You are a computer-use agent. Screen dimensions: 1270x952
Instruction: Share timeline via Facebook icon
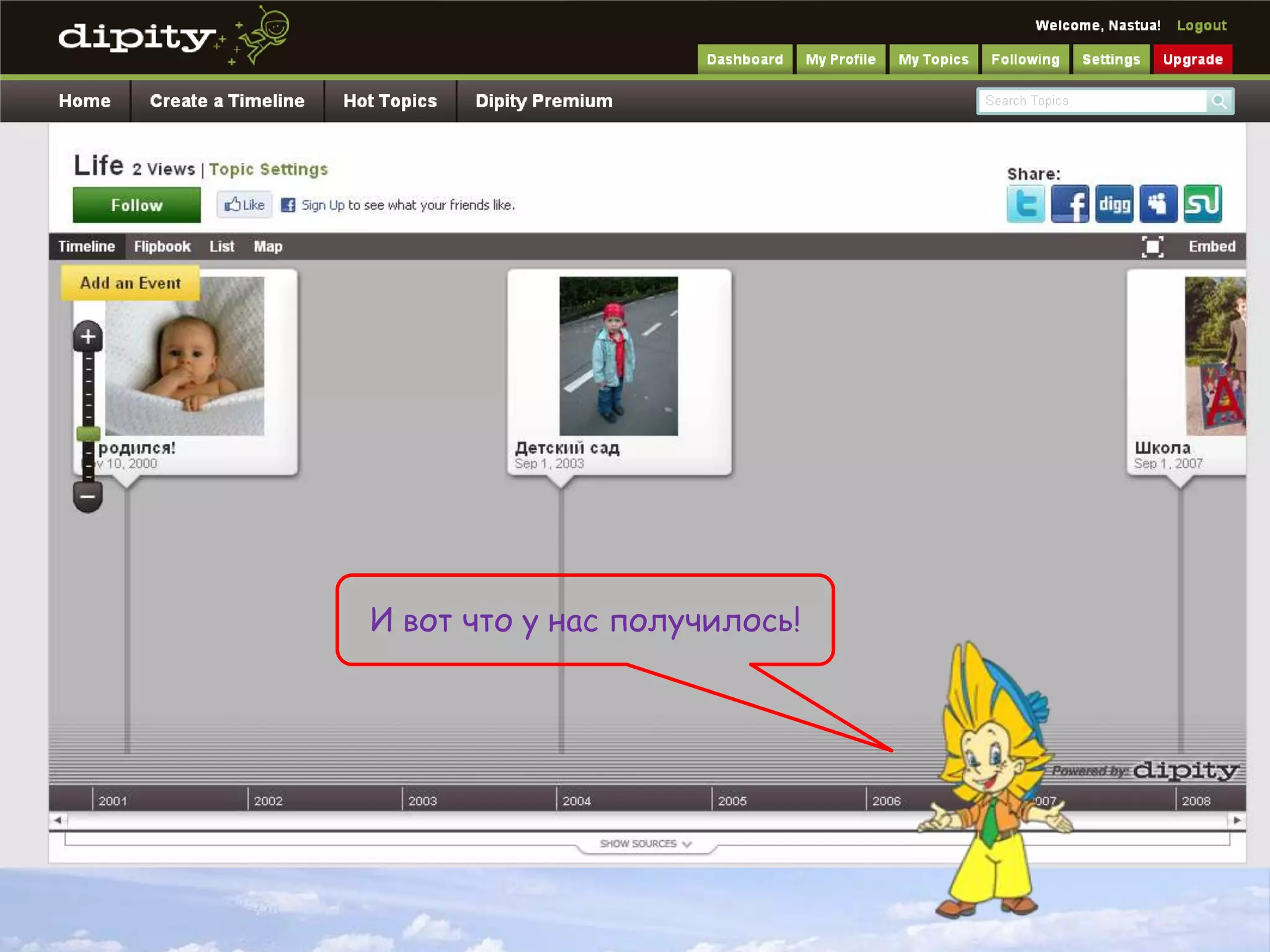tap(1070, 204)
